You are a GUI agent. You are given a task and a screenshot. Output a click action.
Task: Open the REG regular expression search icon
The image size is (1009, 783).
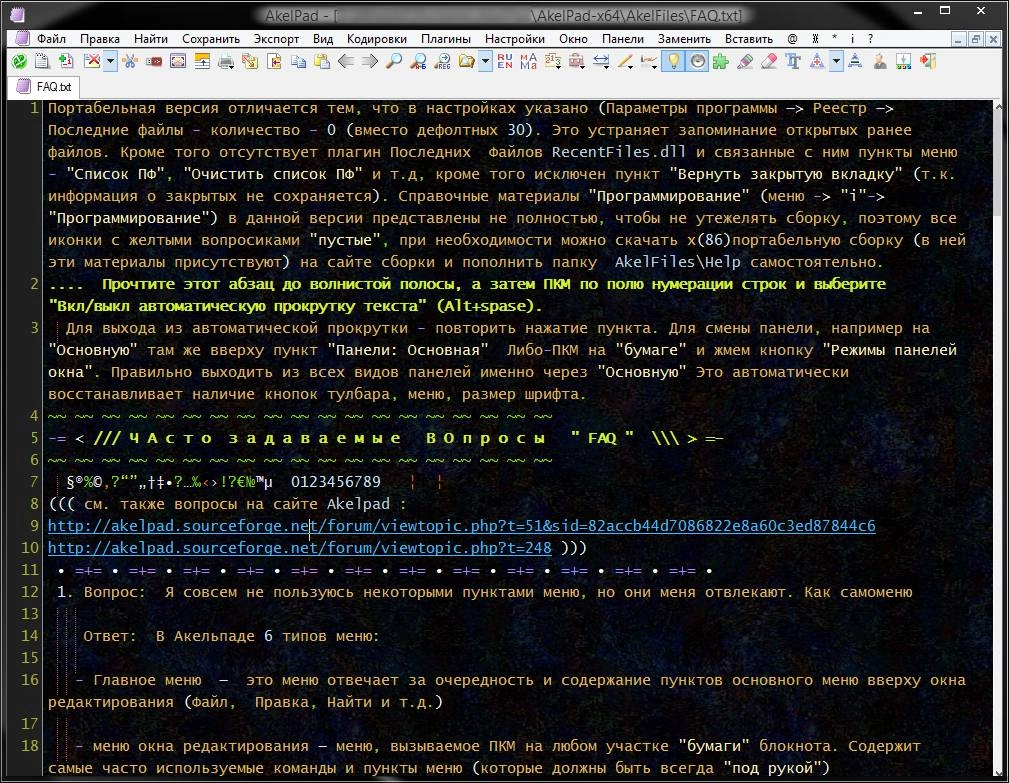point(442,61)
